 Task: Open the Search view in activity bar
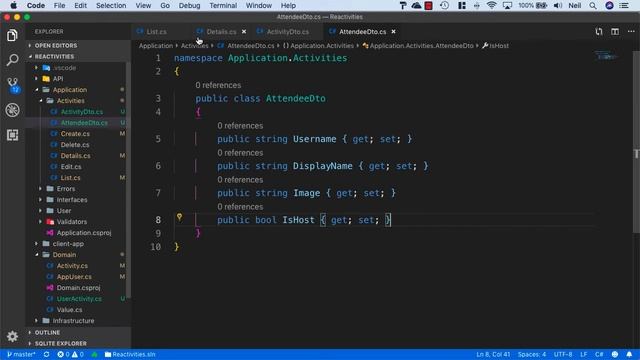pyautogui.click(x=12, y=60)
